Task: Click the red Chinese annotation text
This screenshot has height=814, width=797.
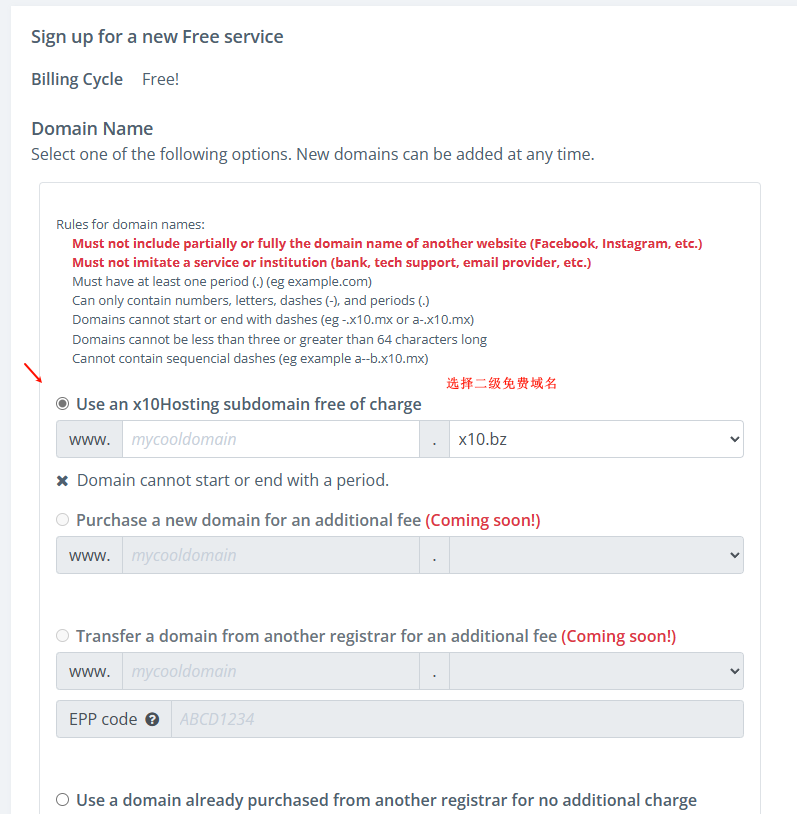Action: click(501, 383)
